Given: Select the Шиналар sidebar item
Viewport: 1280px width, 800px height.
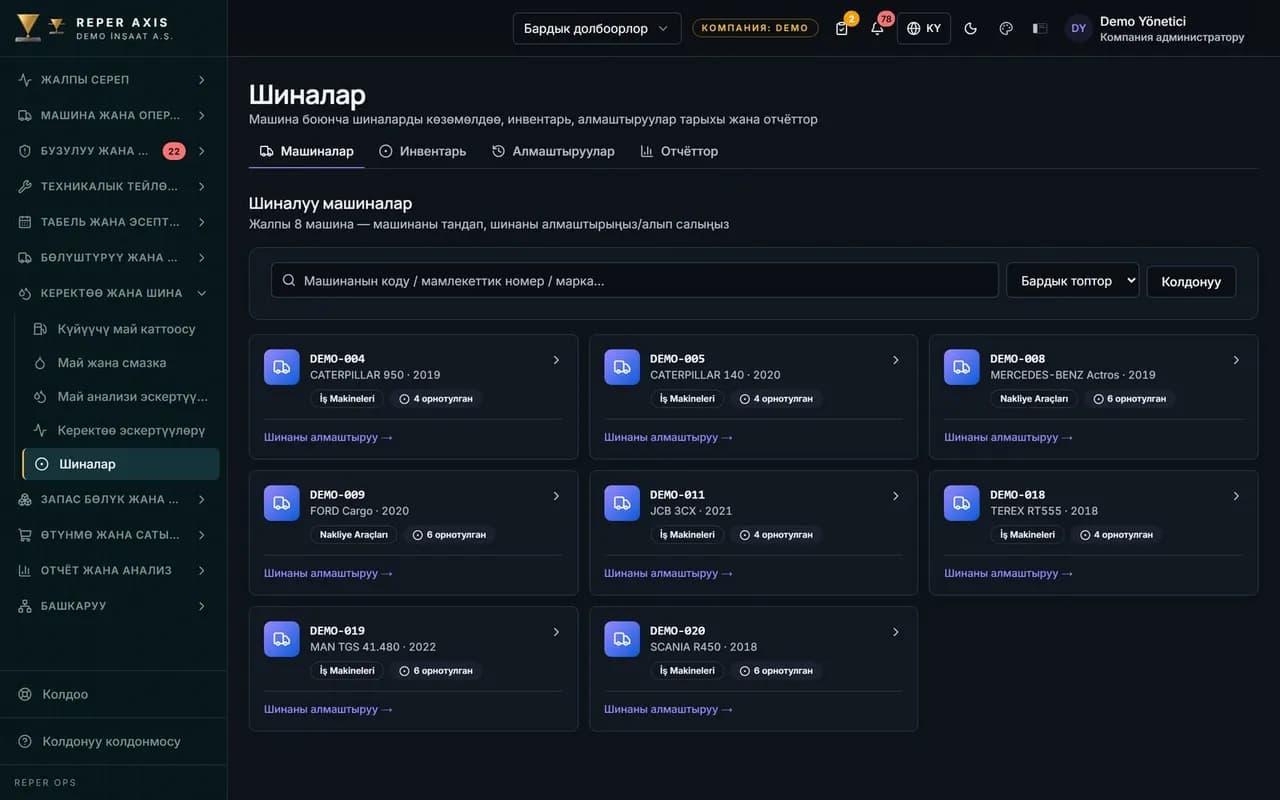Looking at the screenshot, I should [x=121, y=464].
